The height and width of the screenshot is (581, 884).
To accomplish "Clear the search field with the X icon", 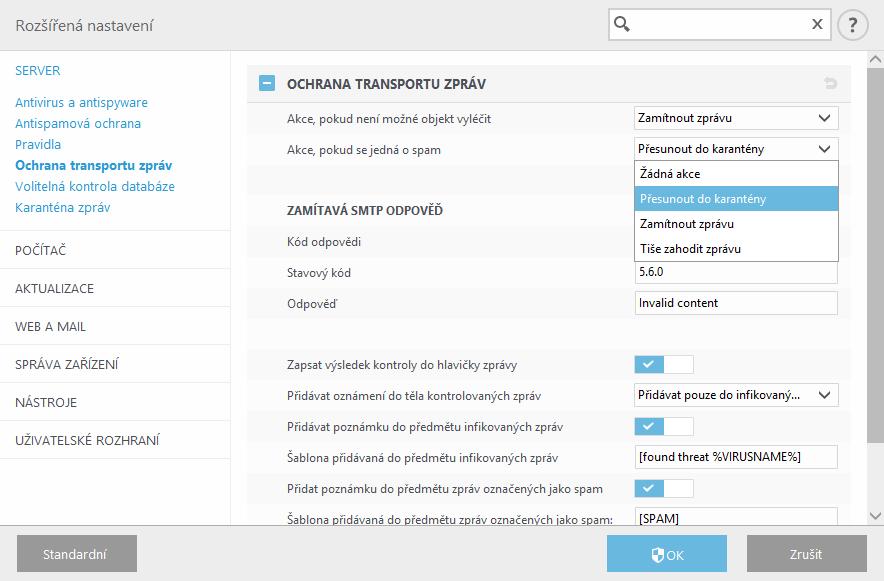I will click(x=817, y=24).
